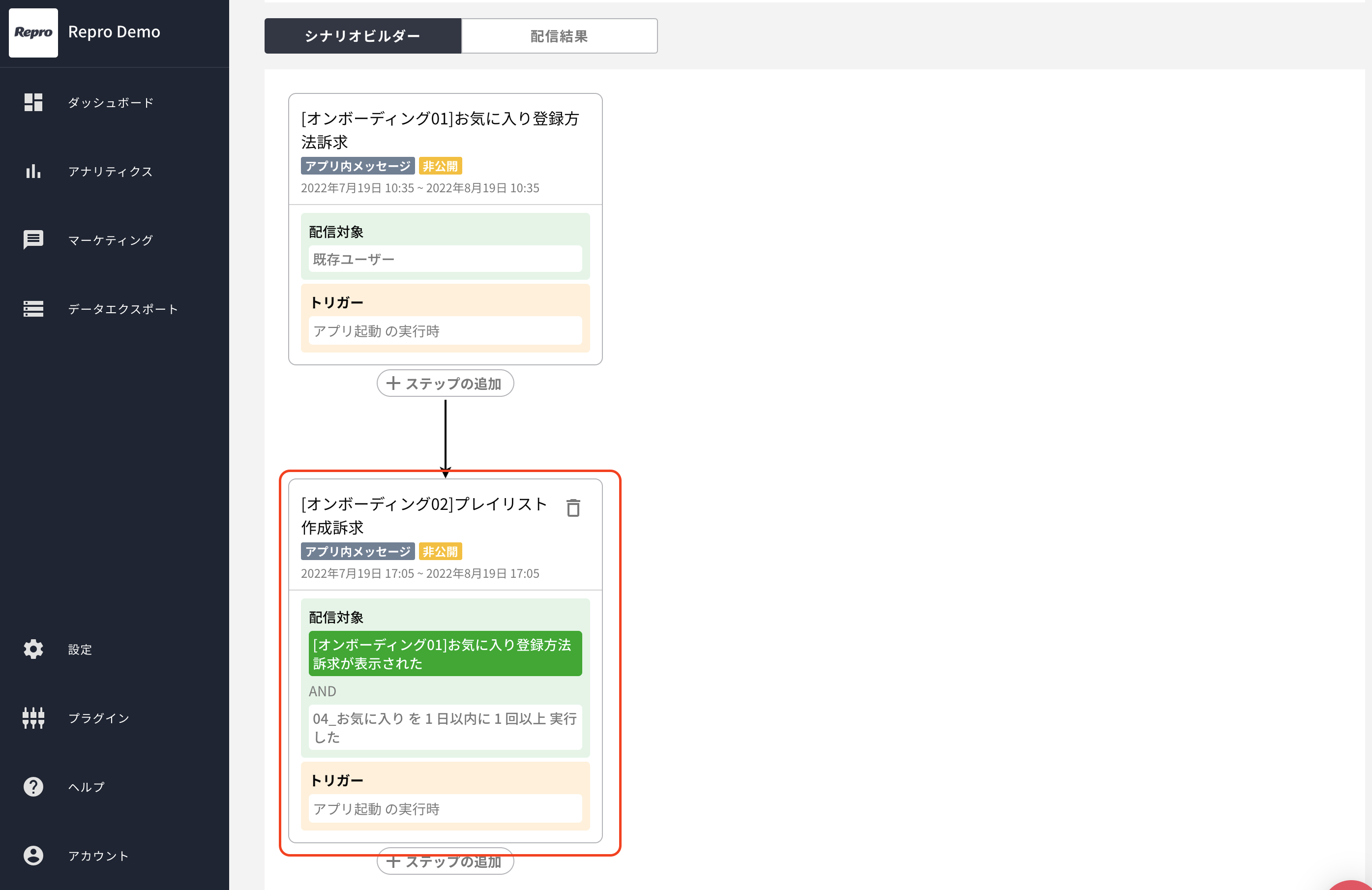The image size is (1372, 890).
Task: Click 配信対象 heading in オンボーディング01 card
Action: click(336, 232)
